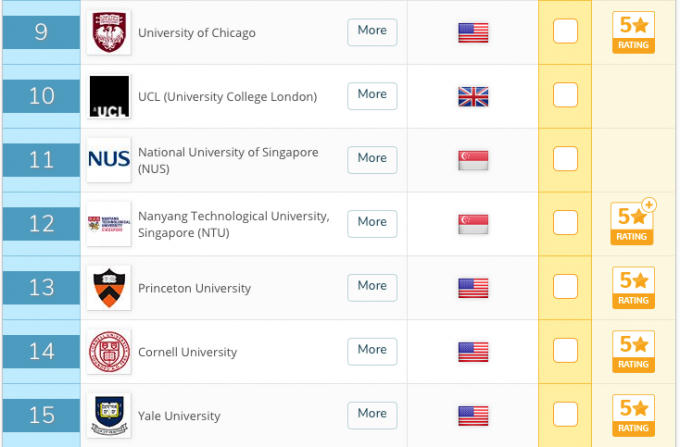Click the Singapore flag for NUS

pos(473,160)
